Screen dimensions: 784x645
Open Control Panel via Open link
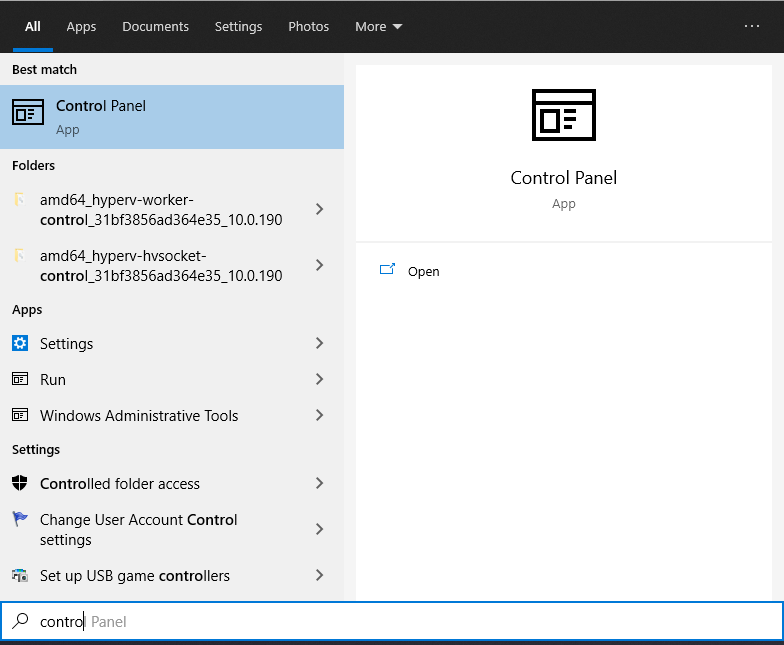(x=424, y=272)
